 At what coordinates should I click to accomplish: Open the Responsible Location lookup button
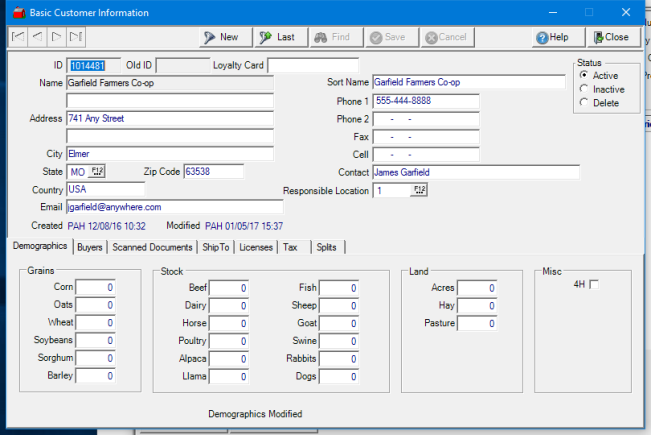point(418,190)
